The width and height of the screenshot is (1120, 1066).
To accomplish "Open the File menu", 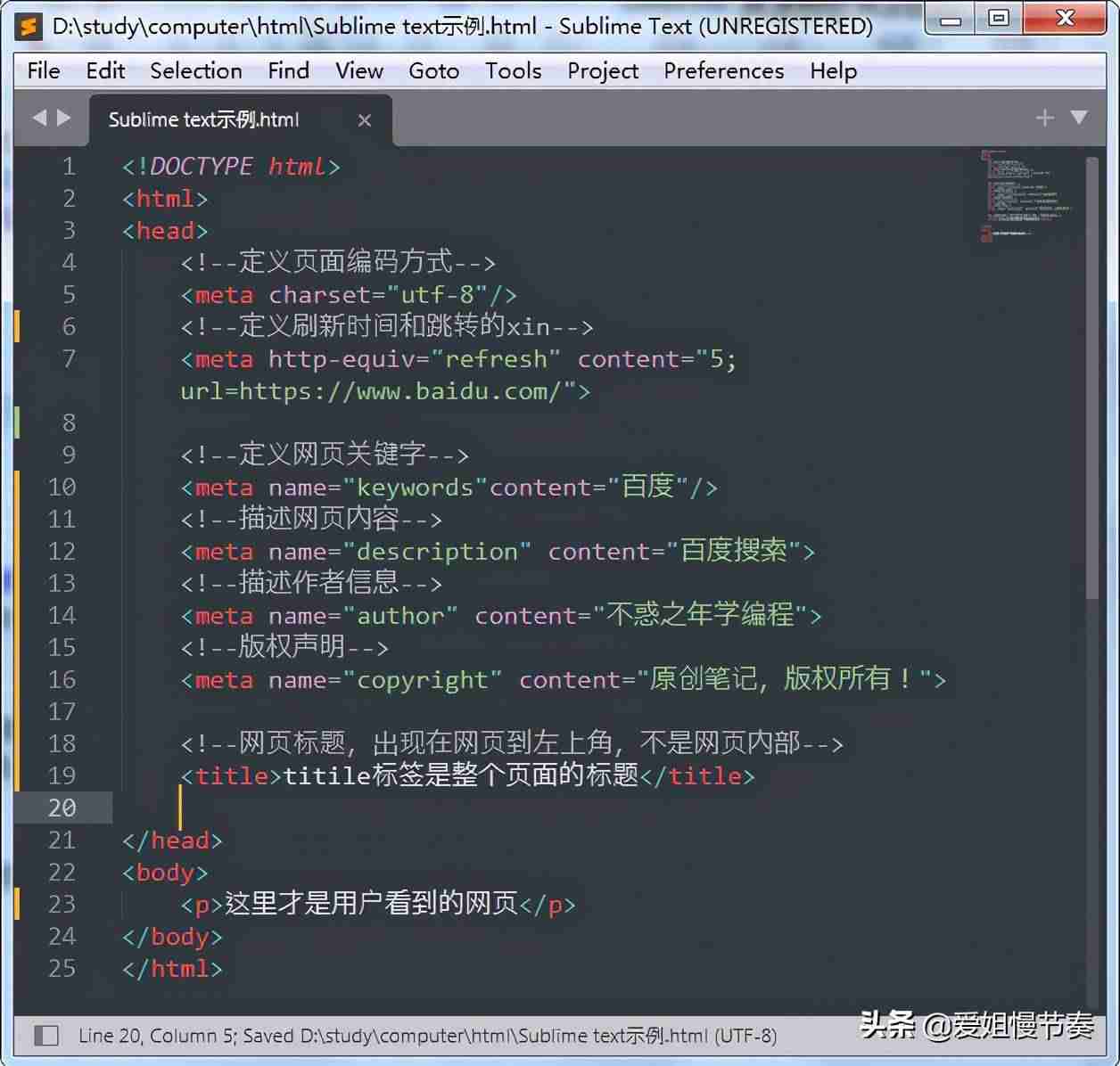I will [x=44, y=71].
